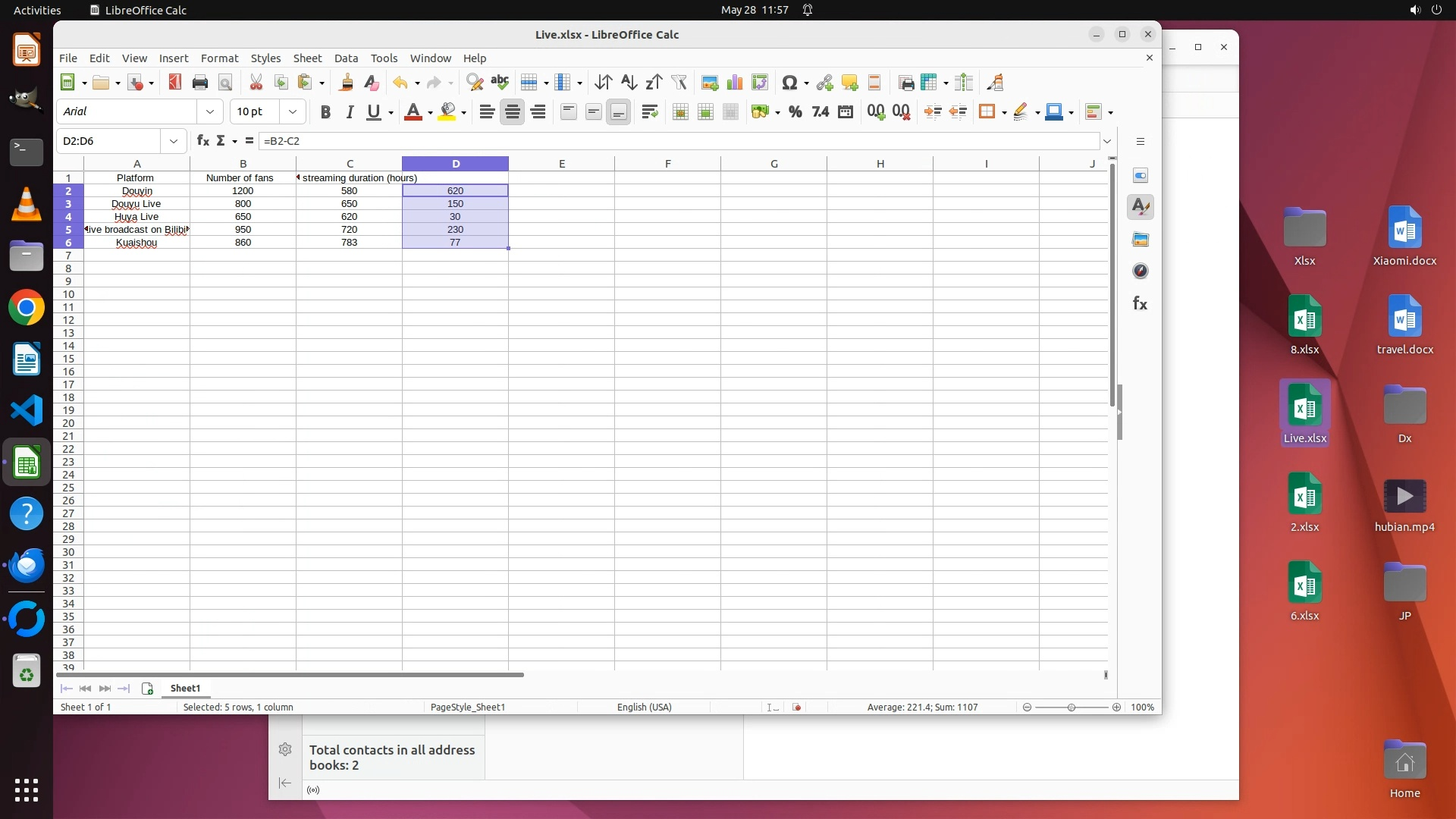Insert a chart via toolbar icon
The width and height of the screenshot is (1456, 819).
[x=734, y=83]
